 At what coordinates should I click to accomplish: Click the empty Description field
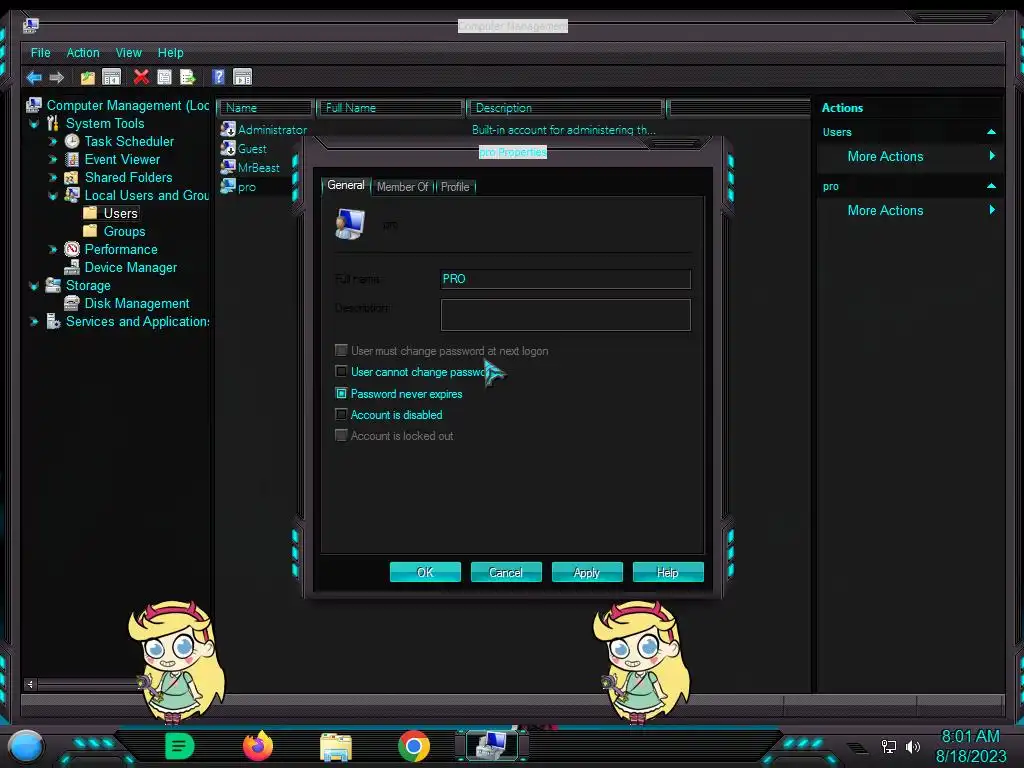coord(566,315)
